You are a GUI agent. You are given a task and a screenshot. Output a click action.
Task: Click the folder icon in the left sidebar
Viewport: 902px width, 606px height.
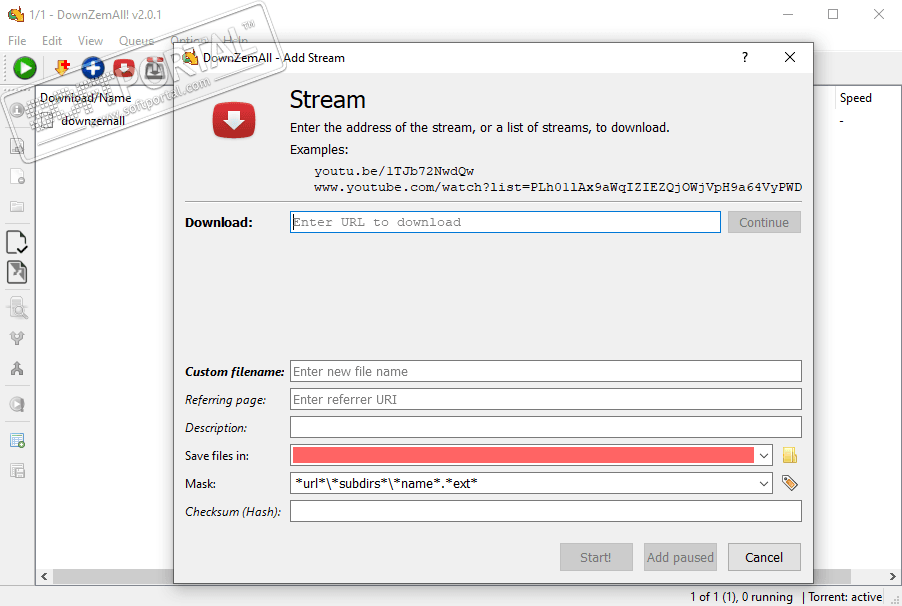(x=17, y=206)
